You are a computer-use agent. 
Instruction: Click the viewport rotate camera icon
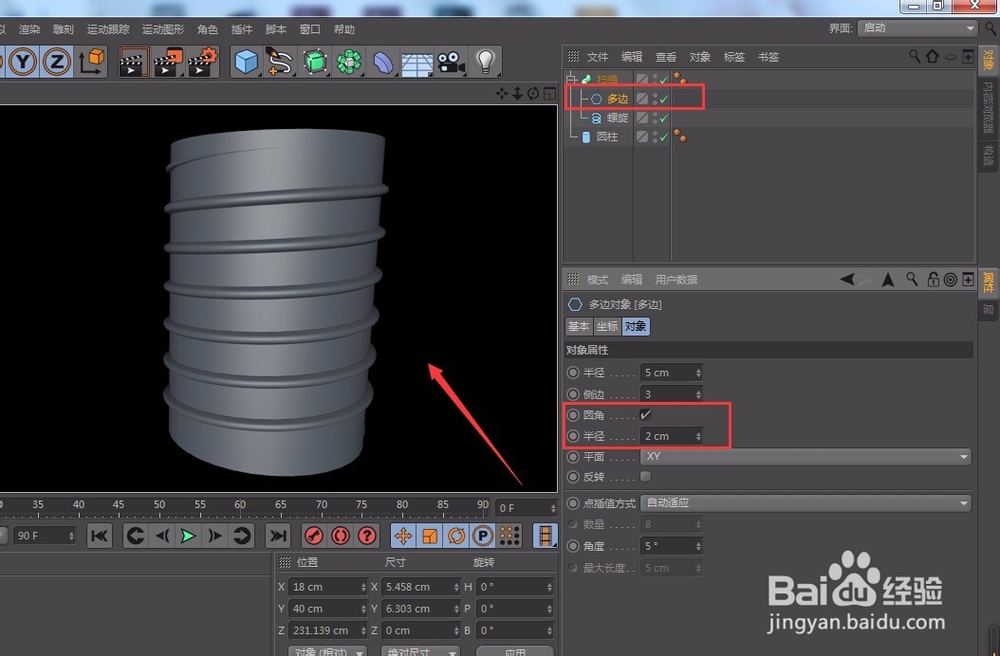533,94
